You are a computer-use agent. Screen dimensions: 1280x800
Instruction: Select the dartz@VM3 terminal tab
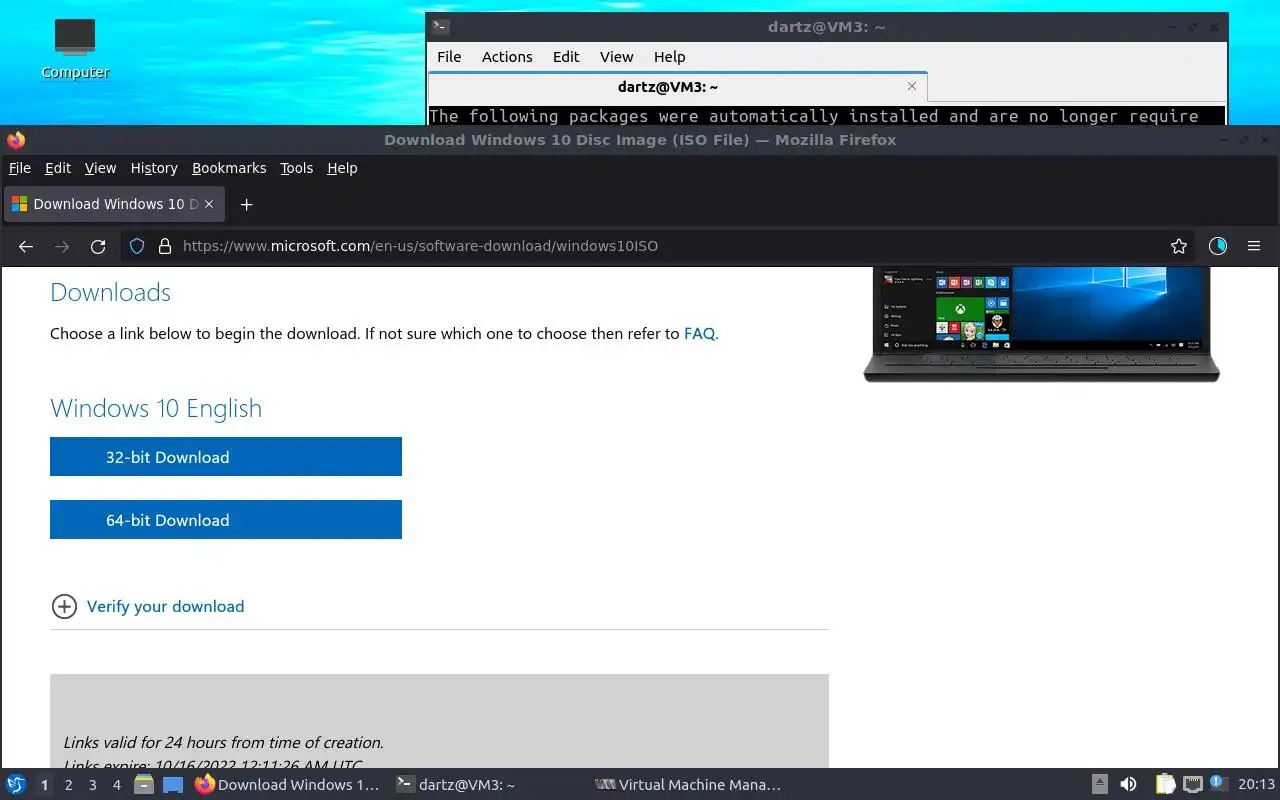pyautogui.click(x=678, y=87)
